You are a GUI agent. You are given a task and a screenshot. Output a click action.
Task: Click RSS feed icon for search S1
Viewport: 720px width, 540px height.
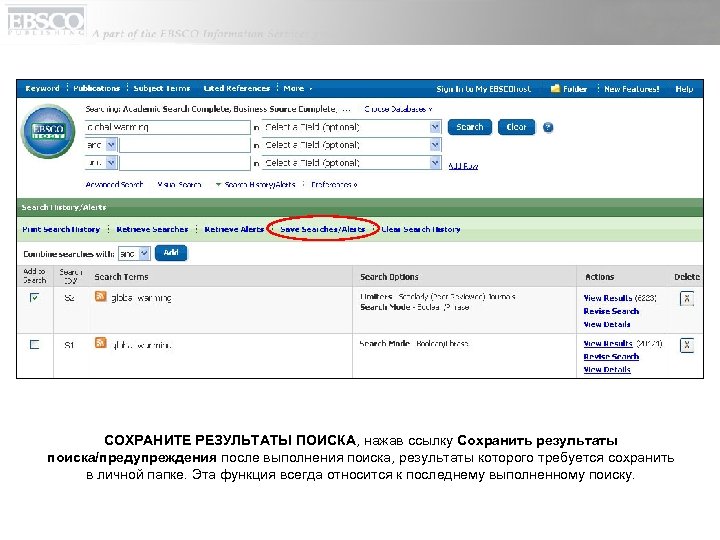click(101, 343)
